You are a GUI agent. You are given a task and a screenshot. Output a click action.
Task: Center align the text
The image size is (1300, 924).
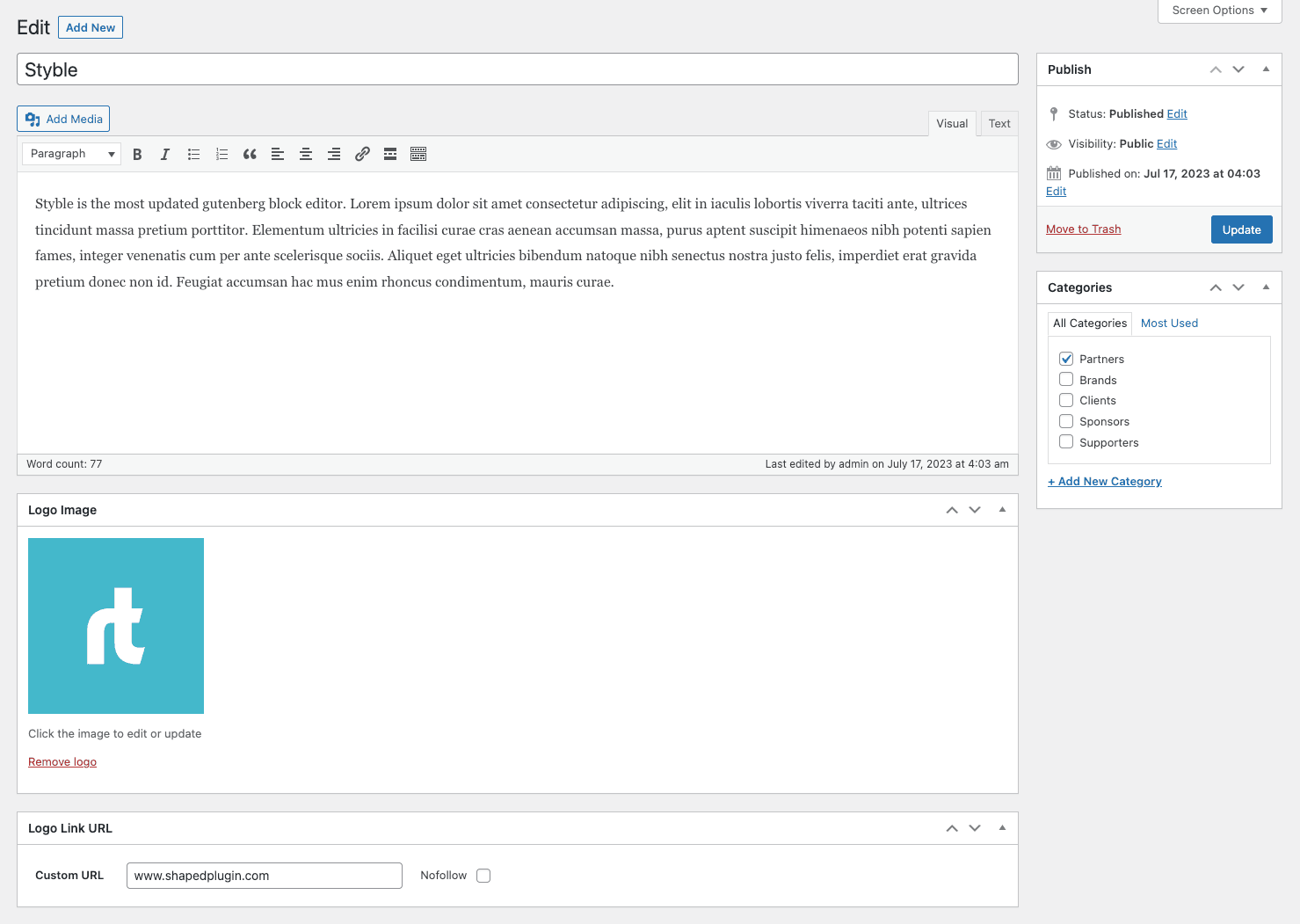[306, 154]
